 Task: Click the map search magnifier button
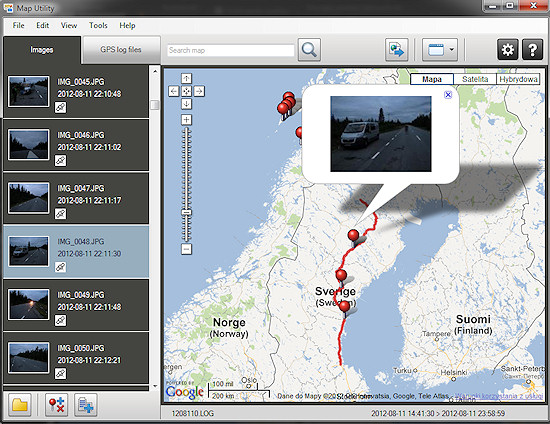coord(309,50)
